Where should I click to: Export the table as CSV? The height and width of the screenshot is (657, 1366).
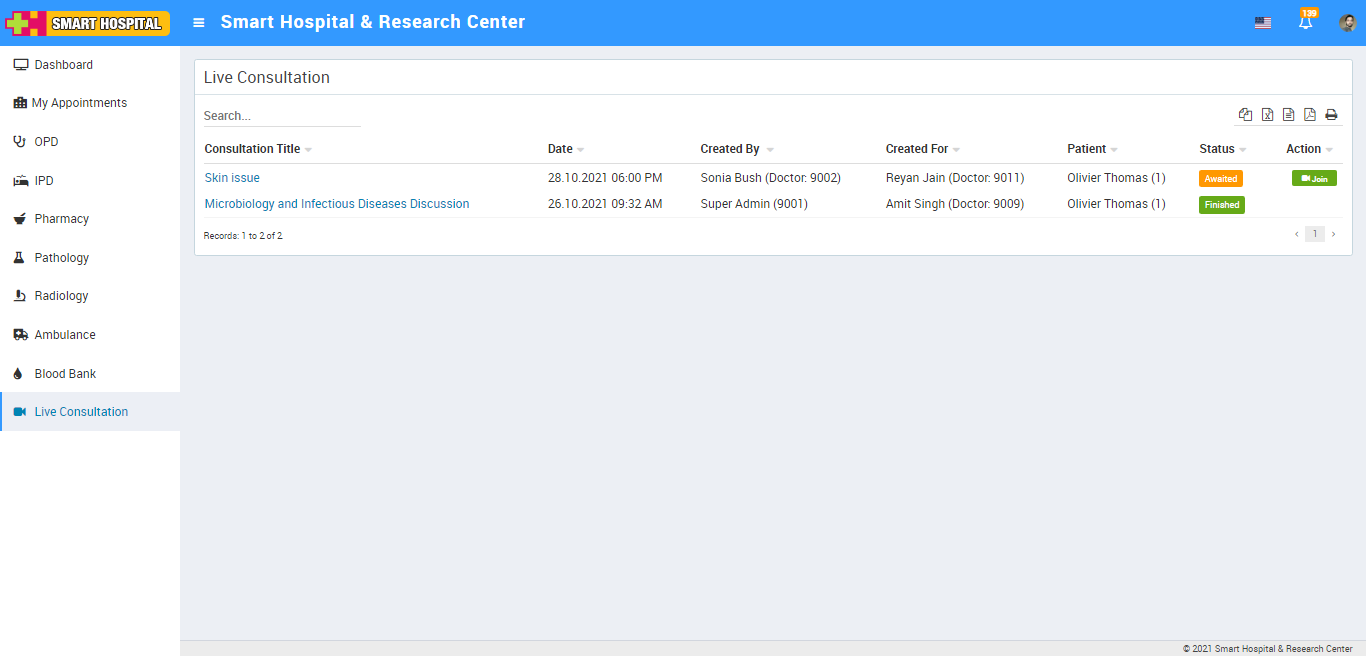1289,115
